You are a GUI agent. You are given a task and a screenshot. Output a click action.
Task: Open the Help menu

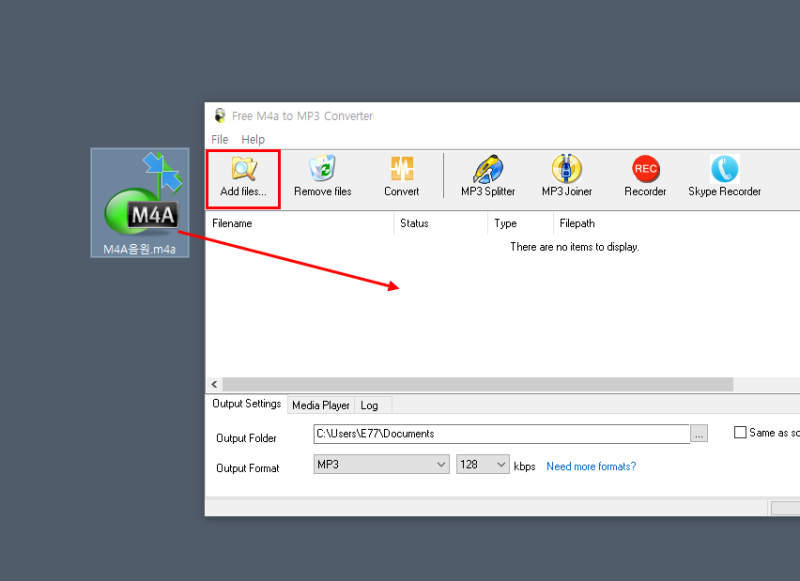click(x=253, y=139)
